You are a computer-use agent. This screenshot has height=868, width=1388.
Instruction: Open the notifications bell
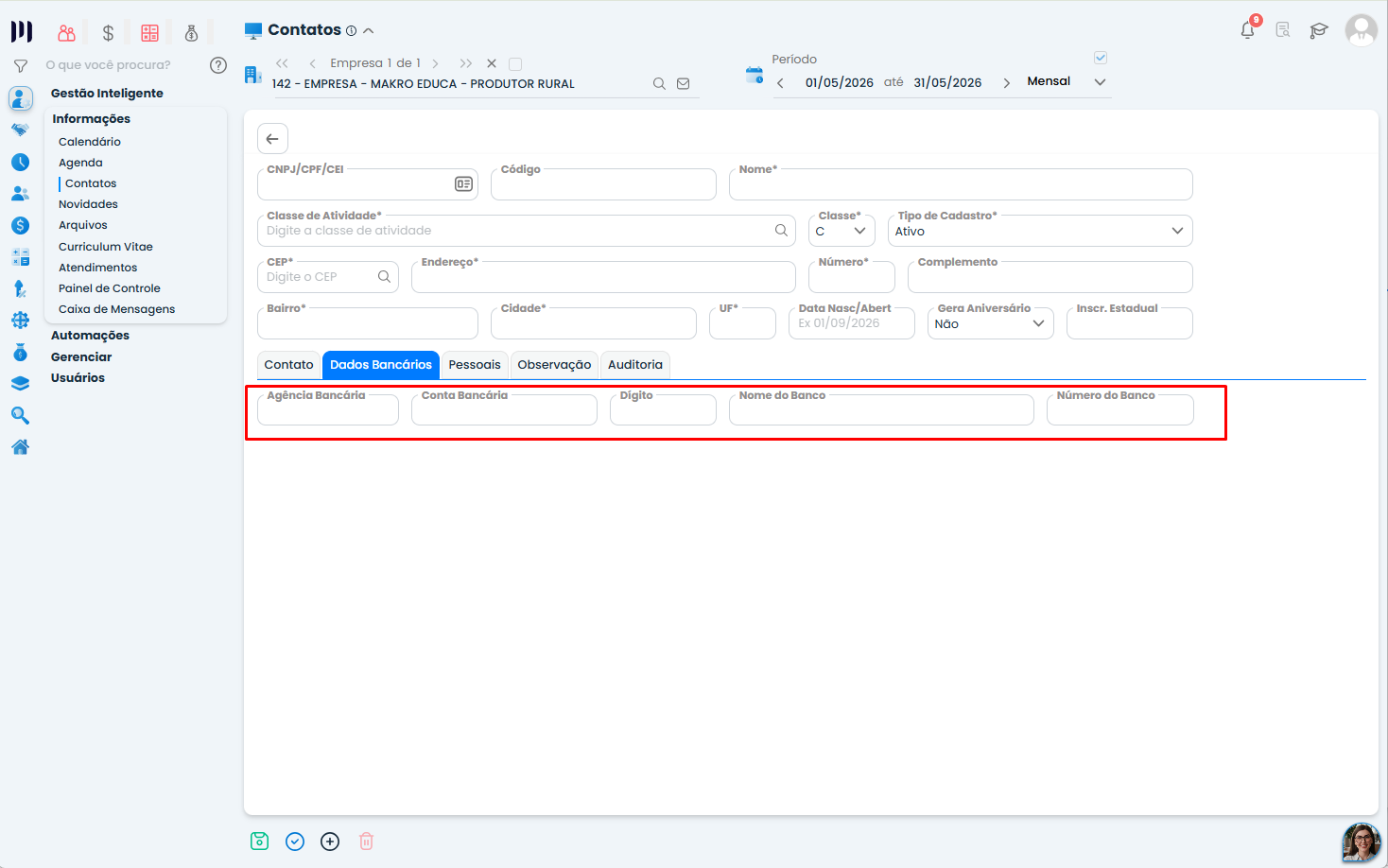(x=1248, y=30)
